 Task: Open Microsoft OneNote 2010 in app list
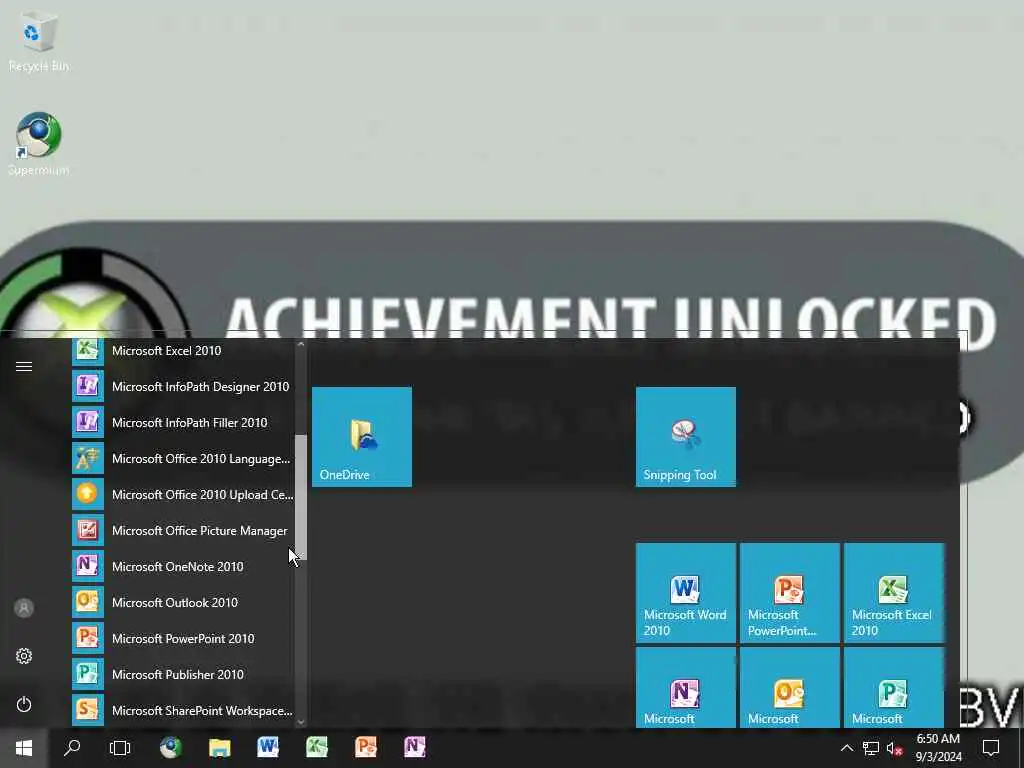[x=182, y=566]
